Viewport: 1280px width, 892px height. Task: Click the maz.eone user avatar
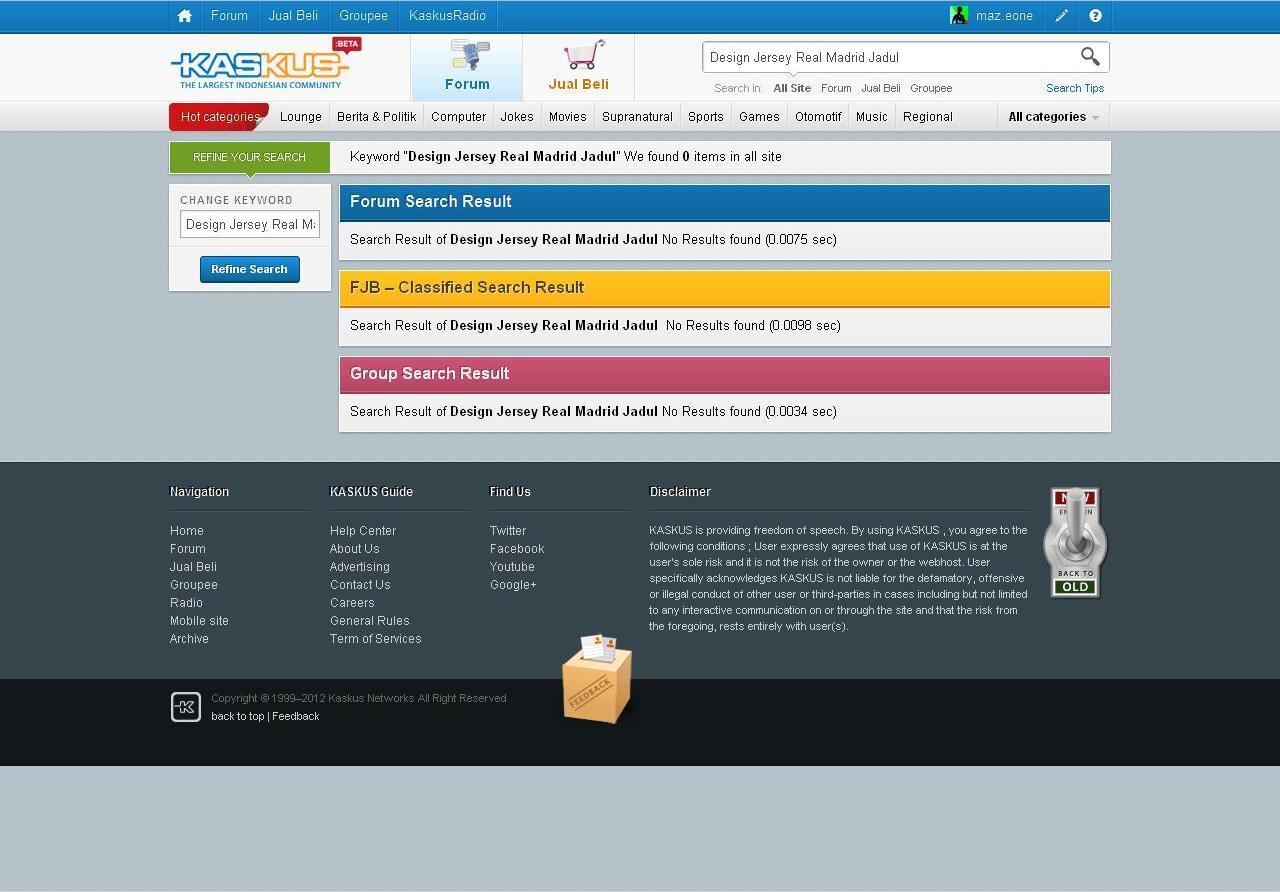[x=959, y=15]
